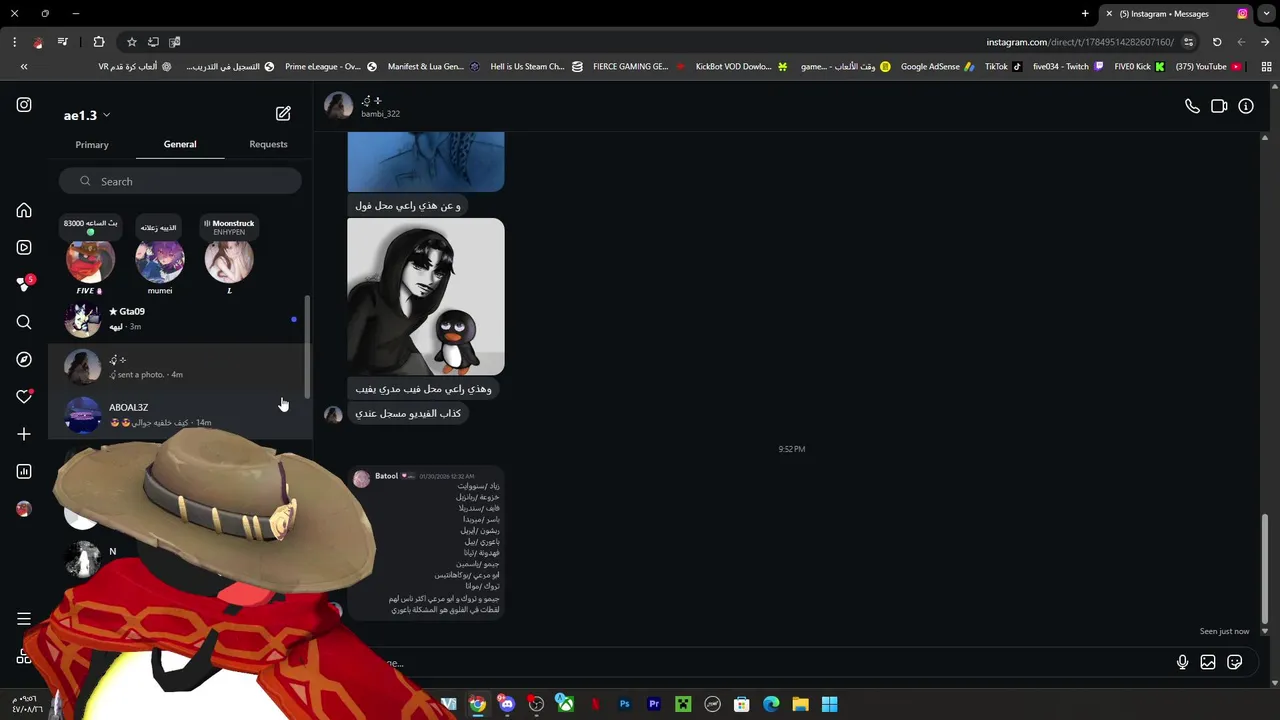
Task: Open the dashboard chart icon in the sidebar
Action: [24, 471]
